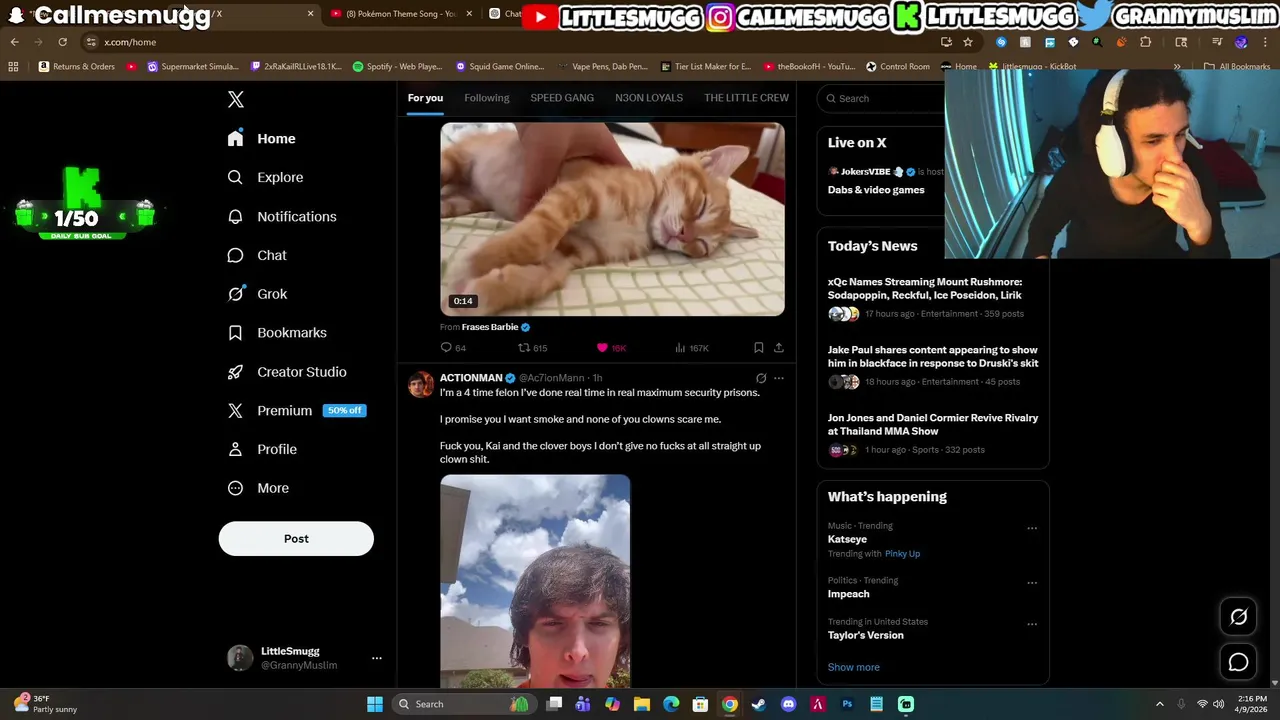Open more options on ACTIONMAN's post
The image size is (1280, 720).
[x=779, y=378]
